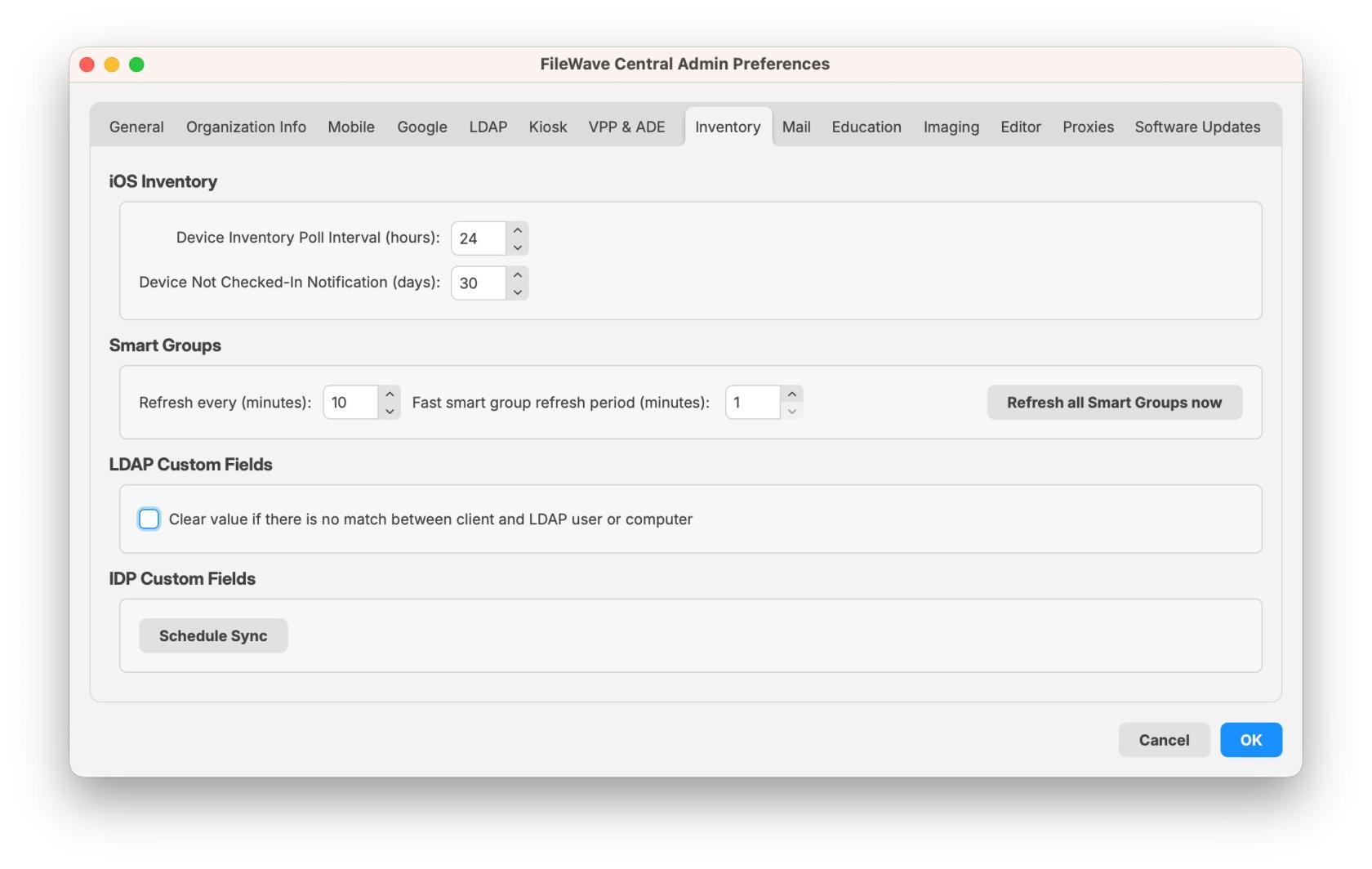Click the Fast refresh period field showing 1
The image size is (1372, 869).
point(753,403)
